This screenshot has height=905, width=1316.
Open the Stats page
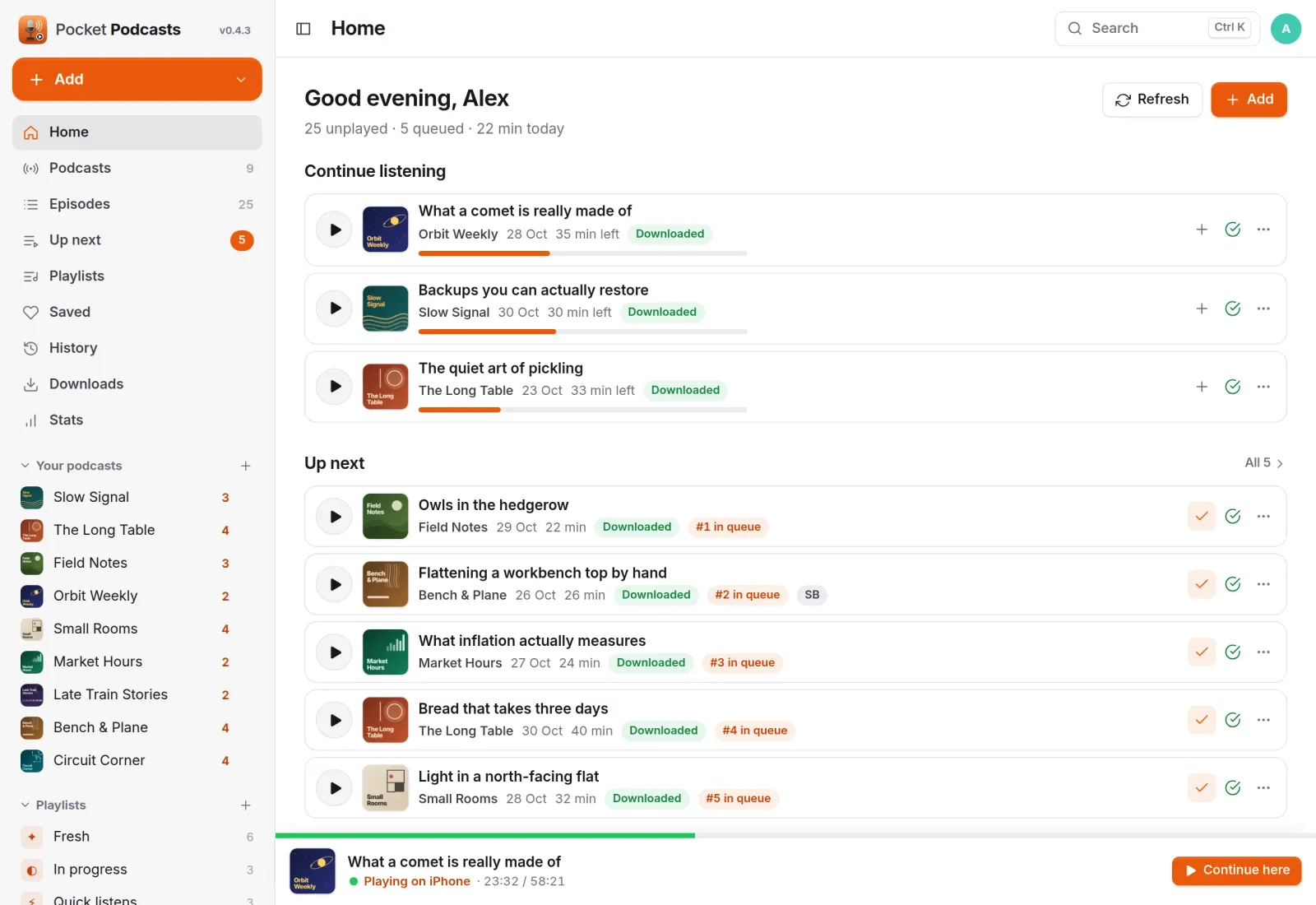137,420
